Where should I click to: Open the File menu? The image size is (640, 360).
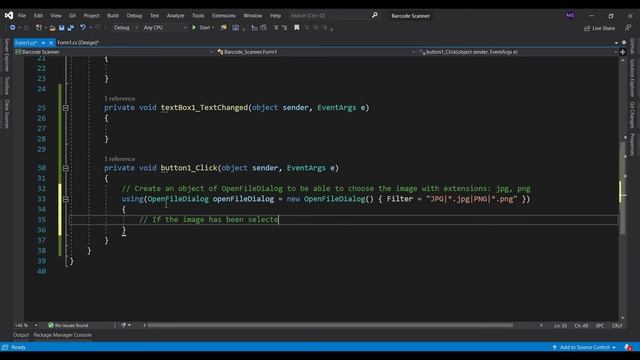click(22, 16)
